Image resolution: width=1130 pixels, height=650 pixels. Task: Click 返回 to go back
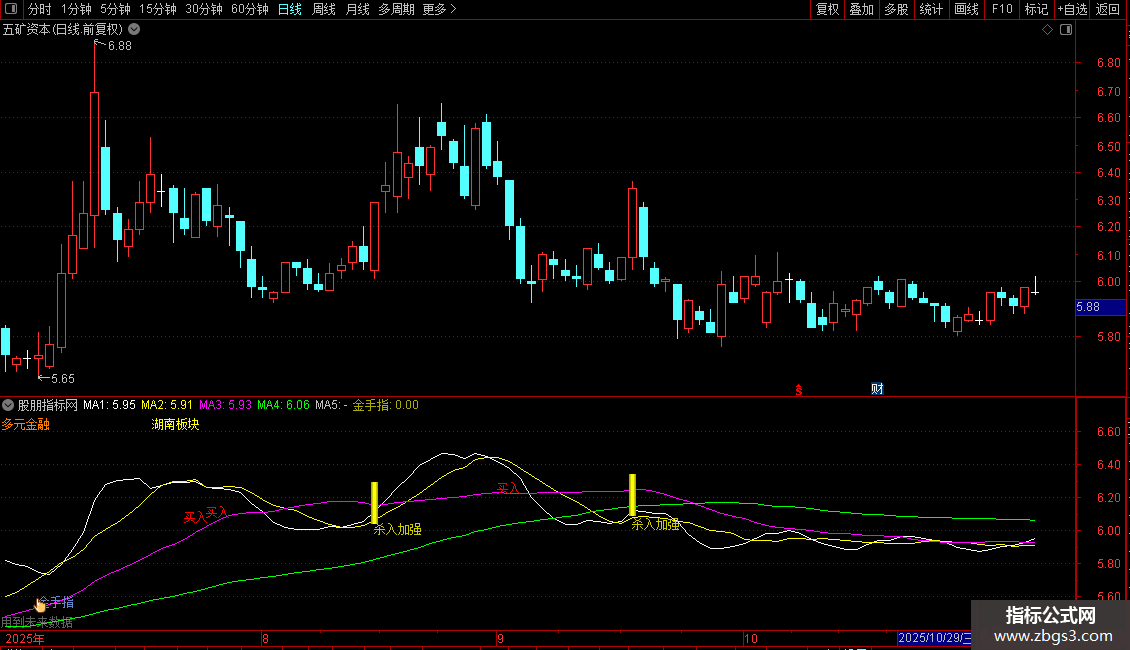tap(1108, 9)
